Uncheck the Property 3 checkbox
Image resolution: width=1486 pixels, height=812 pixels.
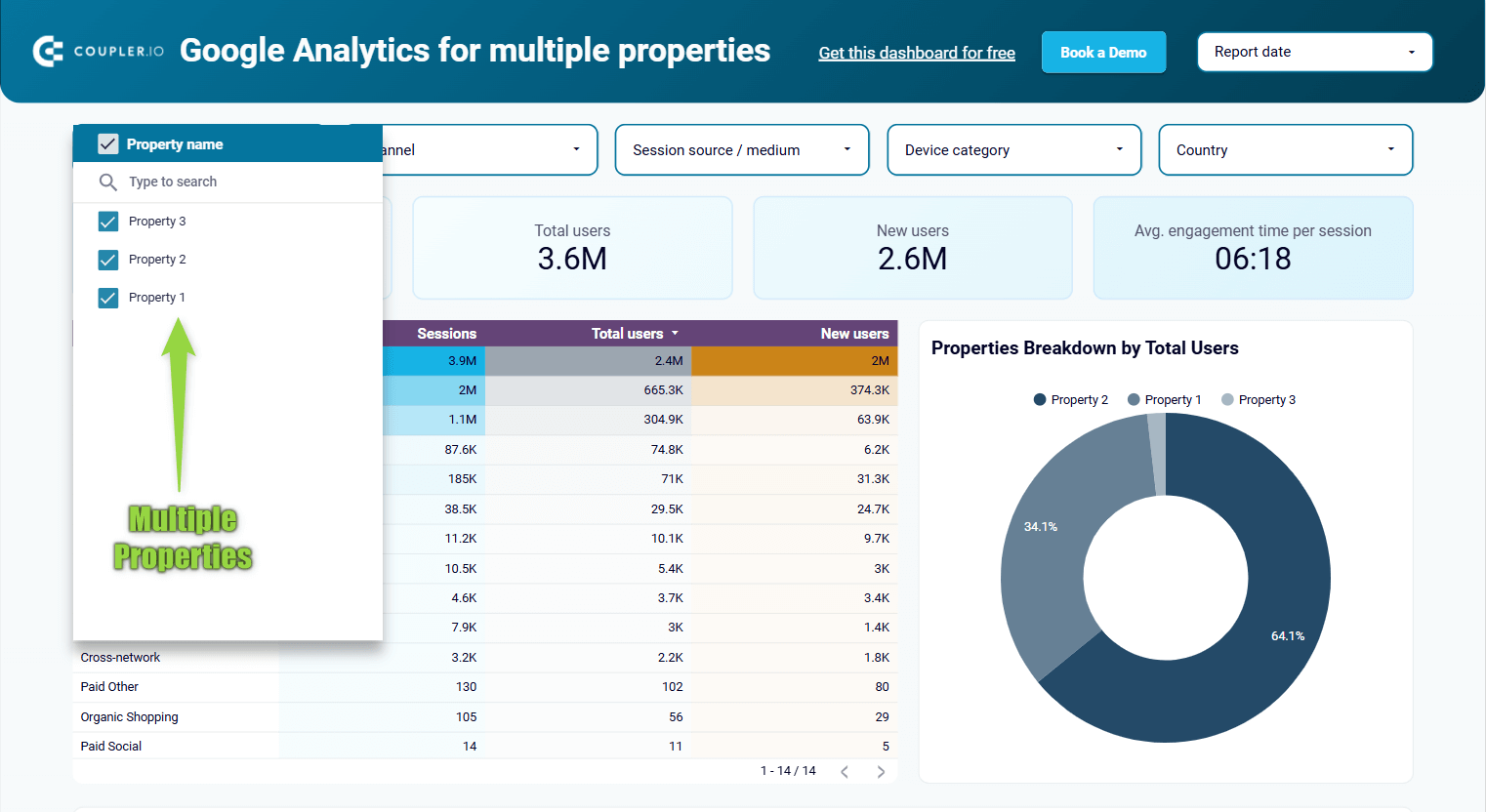(x=108, y=222)
